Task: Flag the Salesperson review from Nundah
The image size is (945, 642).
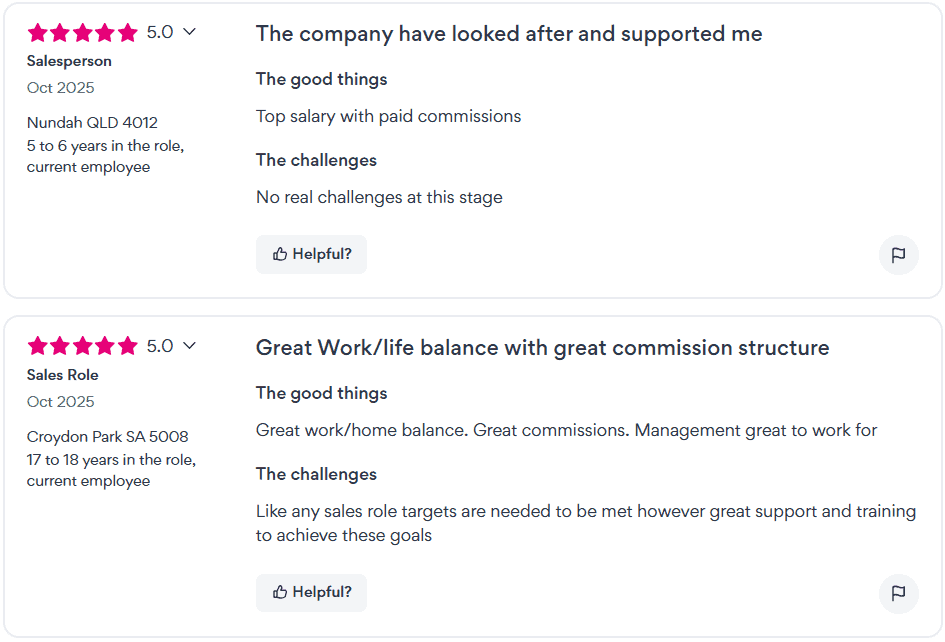Action: click(x=898, y=255)
